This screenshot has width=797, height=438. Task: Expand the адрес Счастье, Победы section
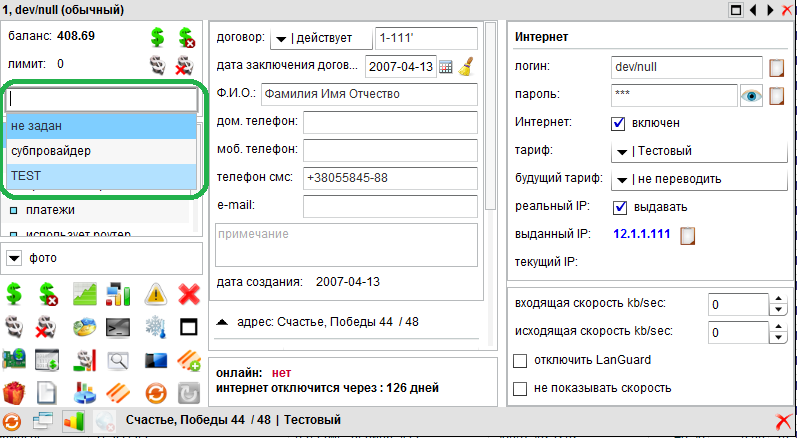(222, 322)
